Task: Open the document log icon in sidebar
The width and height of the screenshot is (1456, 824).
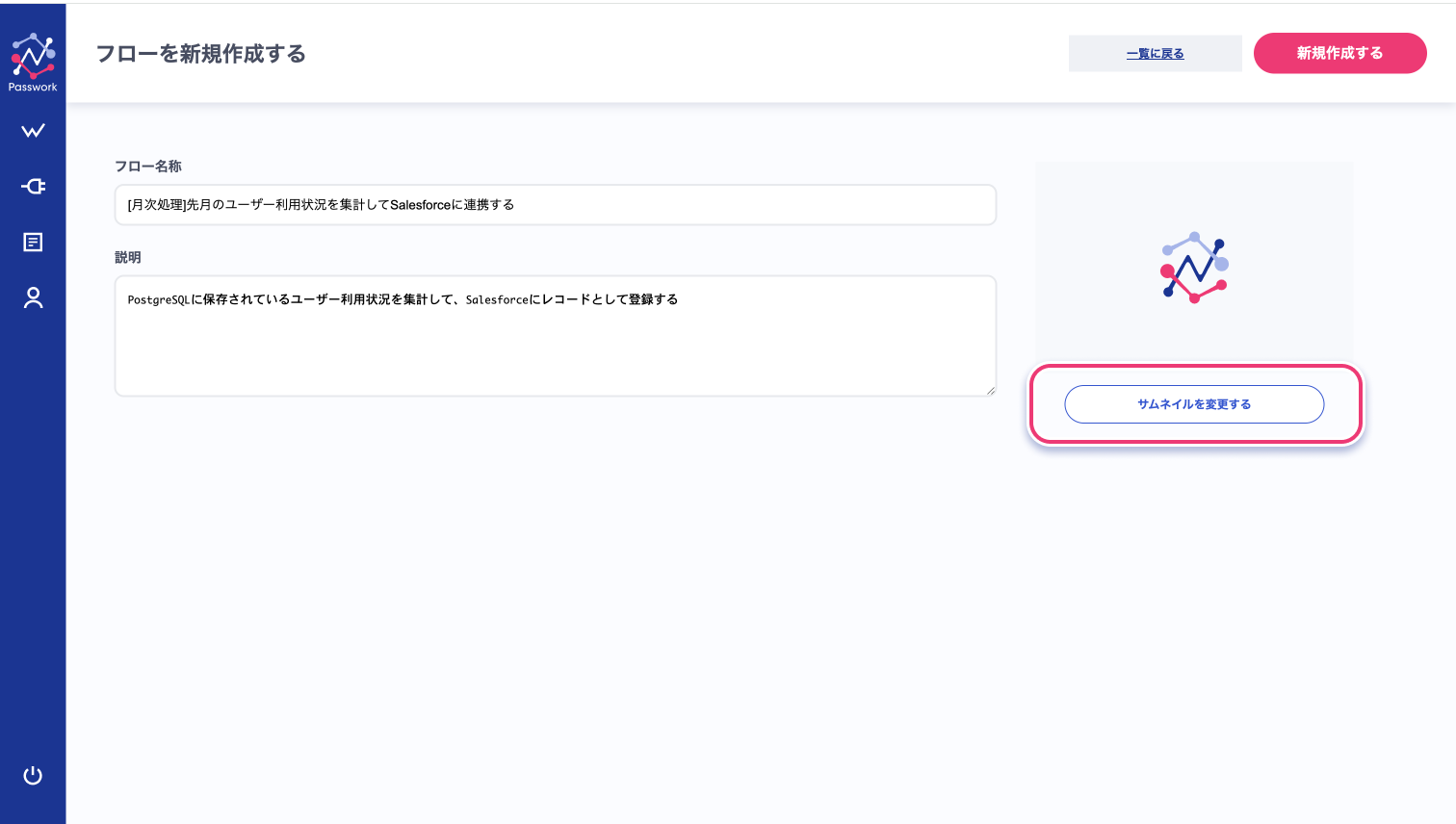Action: coord(33,242)
